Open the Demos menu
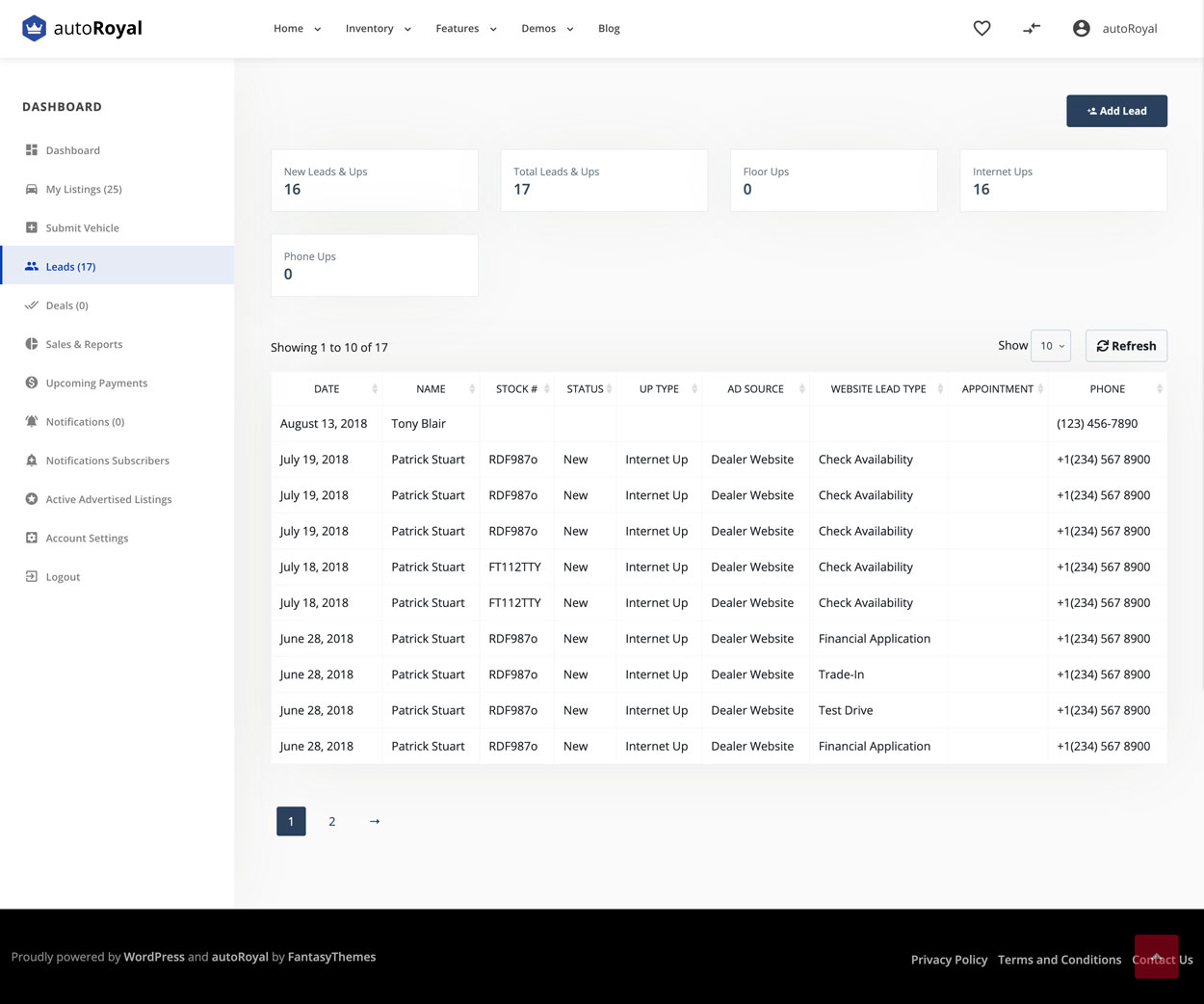 pos(547,29)
